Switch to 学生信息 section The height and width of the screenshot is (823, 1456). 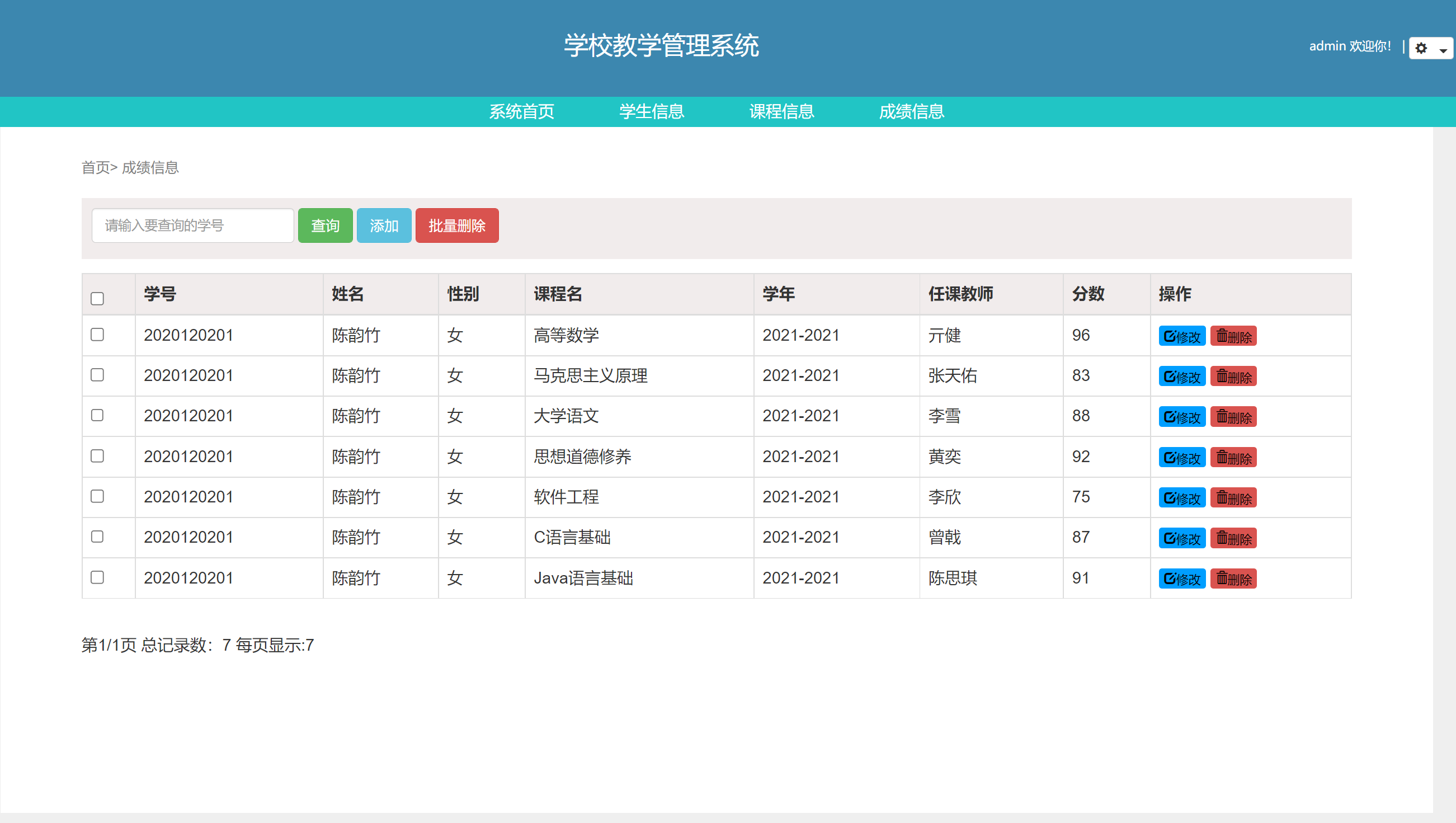point(651,112)
